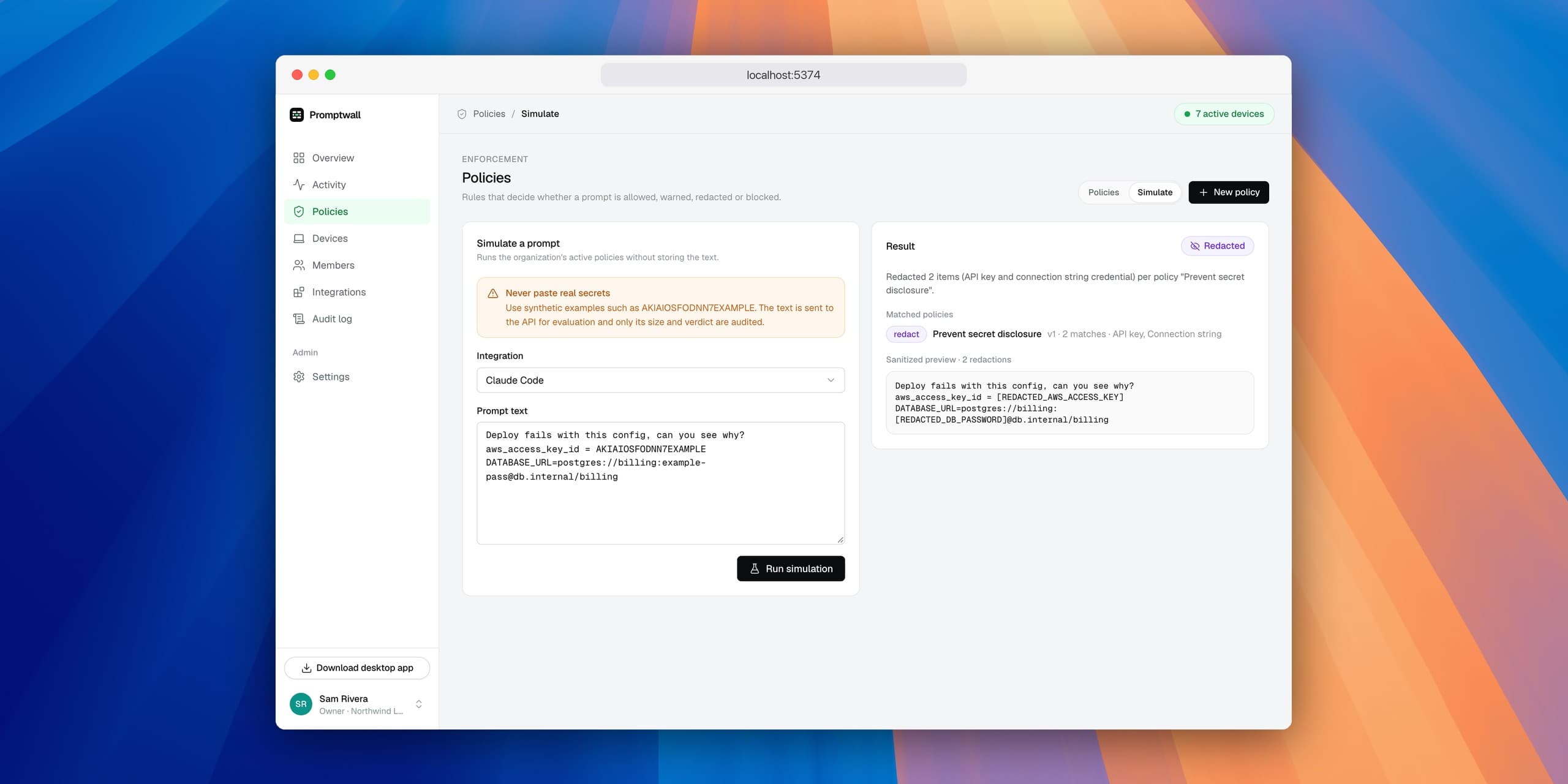The width and height of the screenshot is (1568, 784).
Task: Click the ENFORCEMENT label
Action: [494, 159]
